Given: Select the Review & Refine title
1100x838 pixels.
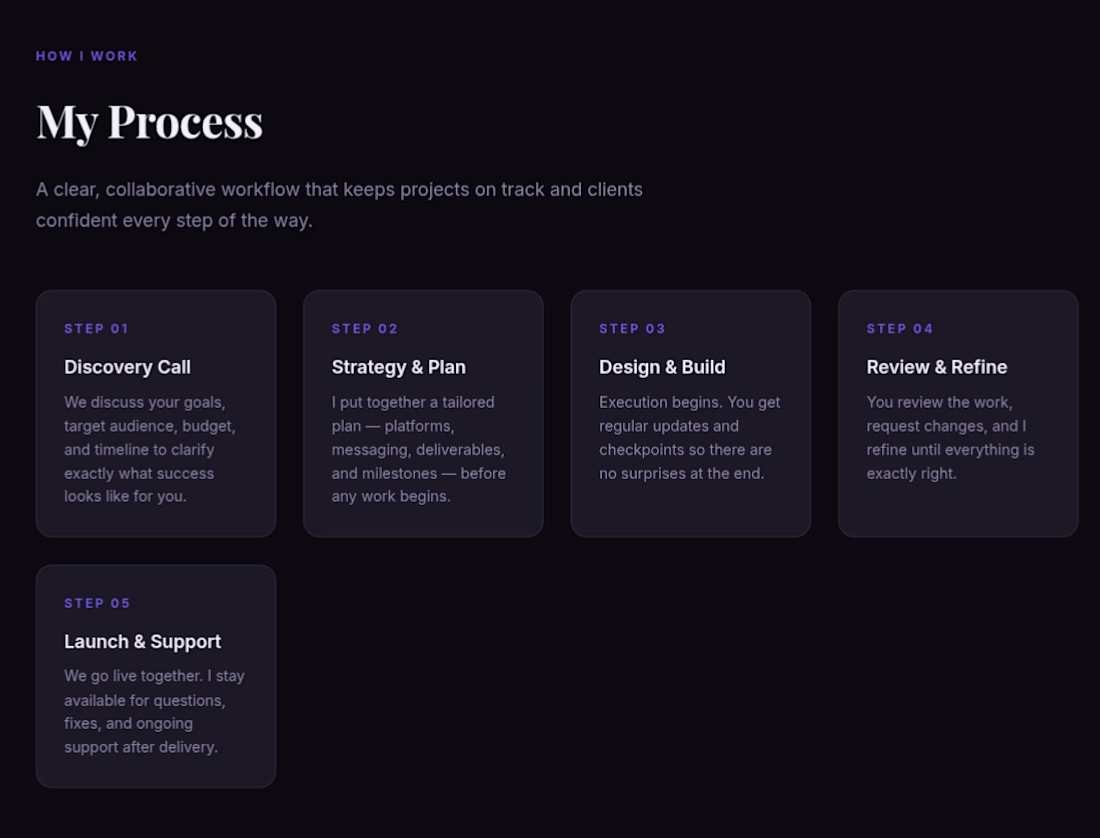Looking at the screenshot, I should pyautogui.click(x=937, y=367).
